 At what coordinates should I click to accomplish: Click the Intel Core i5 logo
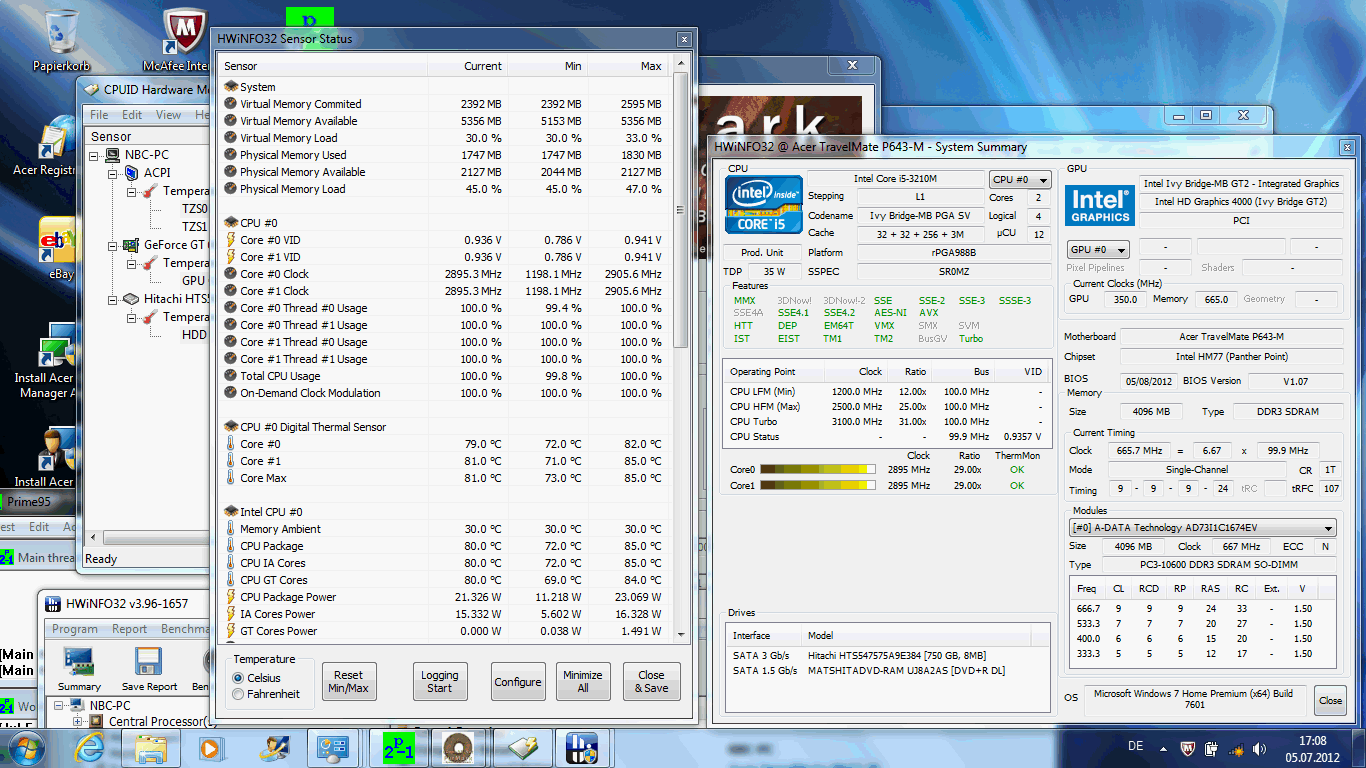764,206
